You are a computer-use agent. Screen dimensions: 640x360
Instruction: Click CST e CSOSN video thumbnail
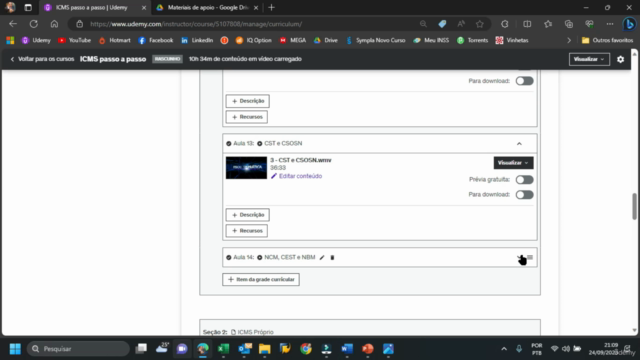click(246, 168)
